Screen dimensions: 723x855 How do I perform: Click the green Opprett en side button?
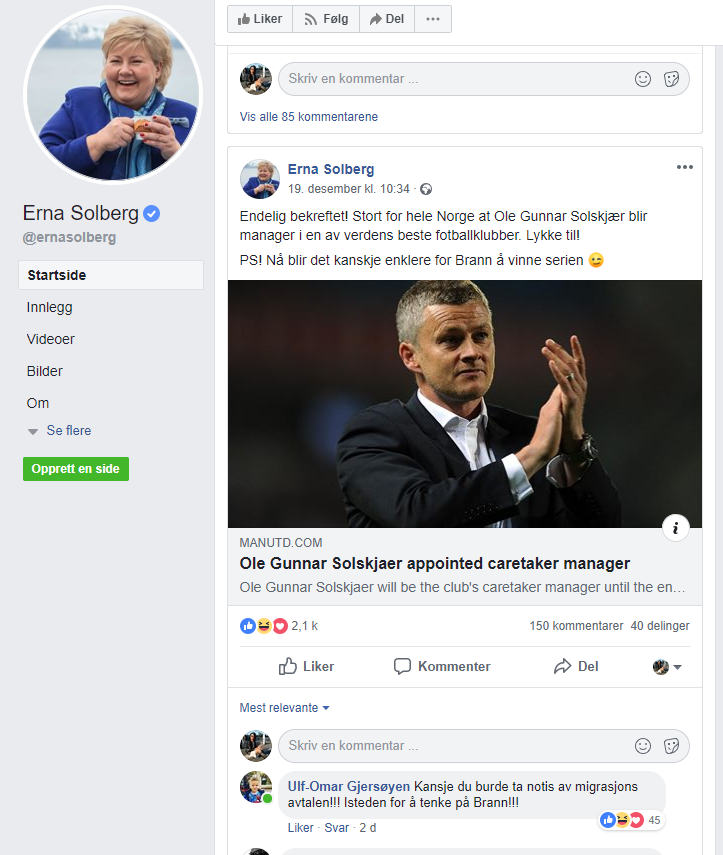click(76, 469)
